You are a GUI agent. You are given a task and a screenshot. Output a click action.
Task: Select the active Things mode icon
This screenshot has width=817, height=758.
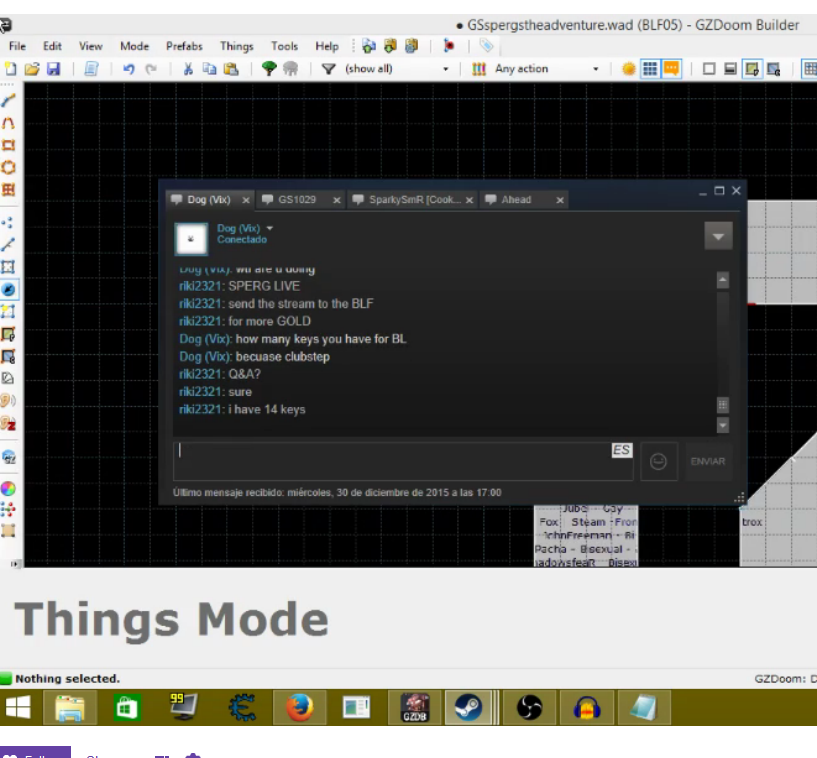(x=9, y=290)
